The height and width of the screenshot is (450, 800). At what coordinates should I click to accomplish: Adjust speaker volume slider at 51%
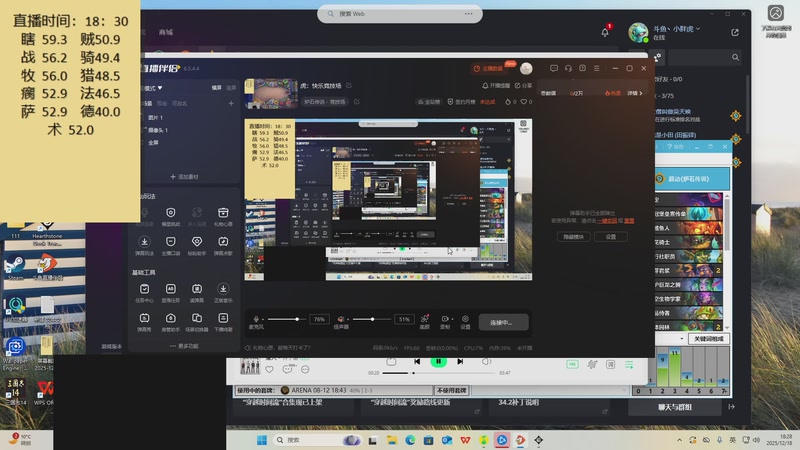click(371, 319)
